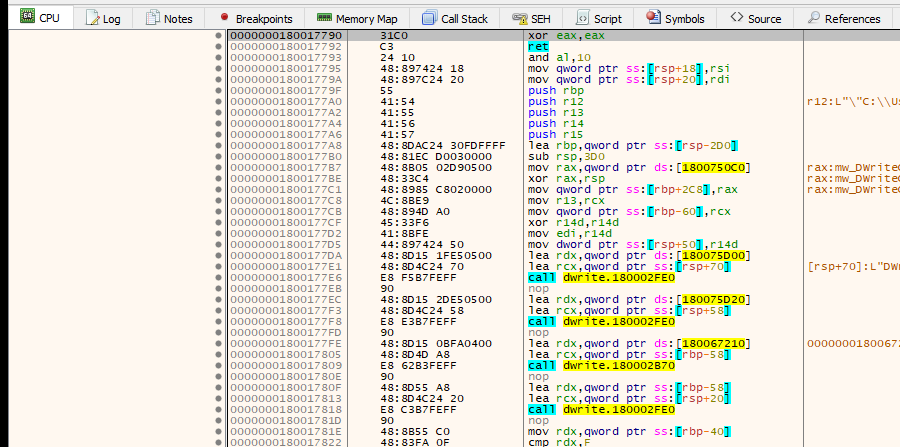Viewport: 900px width, 447px height.
Task: Click the red Breakpoints dot icon
Action: [224, 17]
